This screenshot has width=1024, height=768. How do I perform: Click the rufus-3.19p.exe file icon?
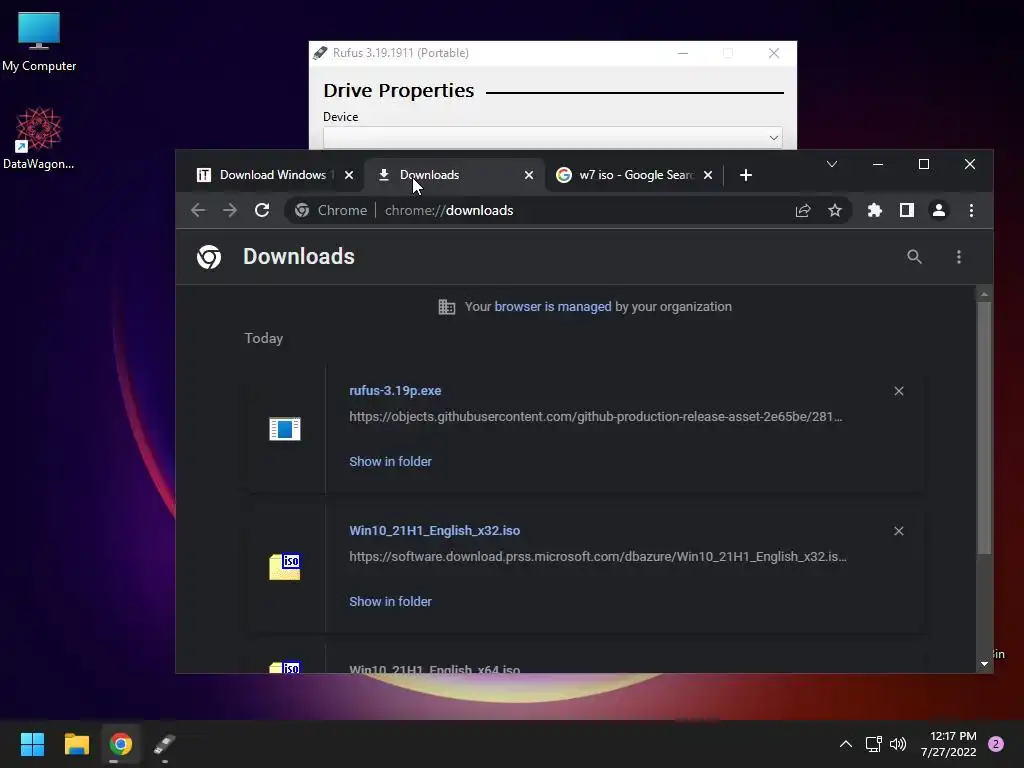285,429
